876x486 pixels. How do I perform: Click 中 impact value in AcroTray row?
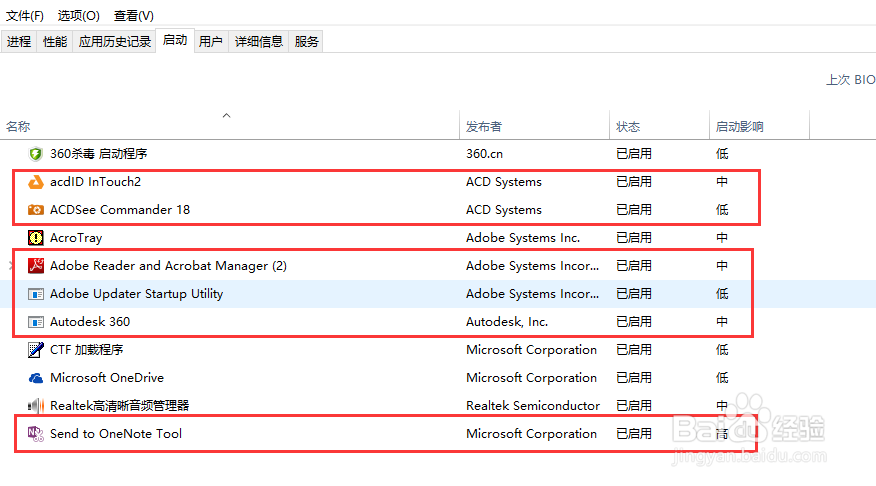tap(722, 238)
